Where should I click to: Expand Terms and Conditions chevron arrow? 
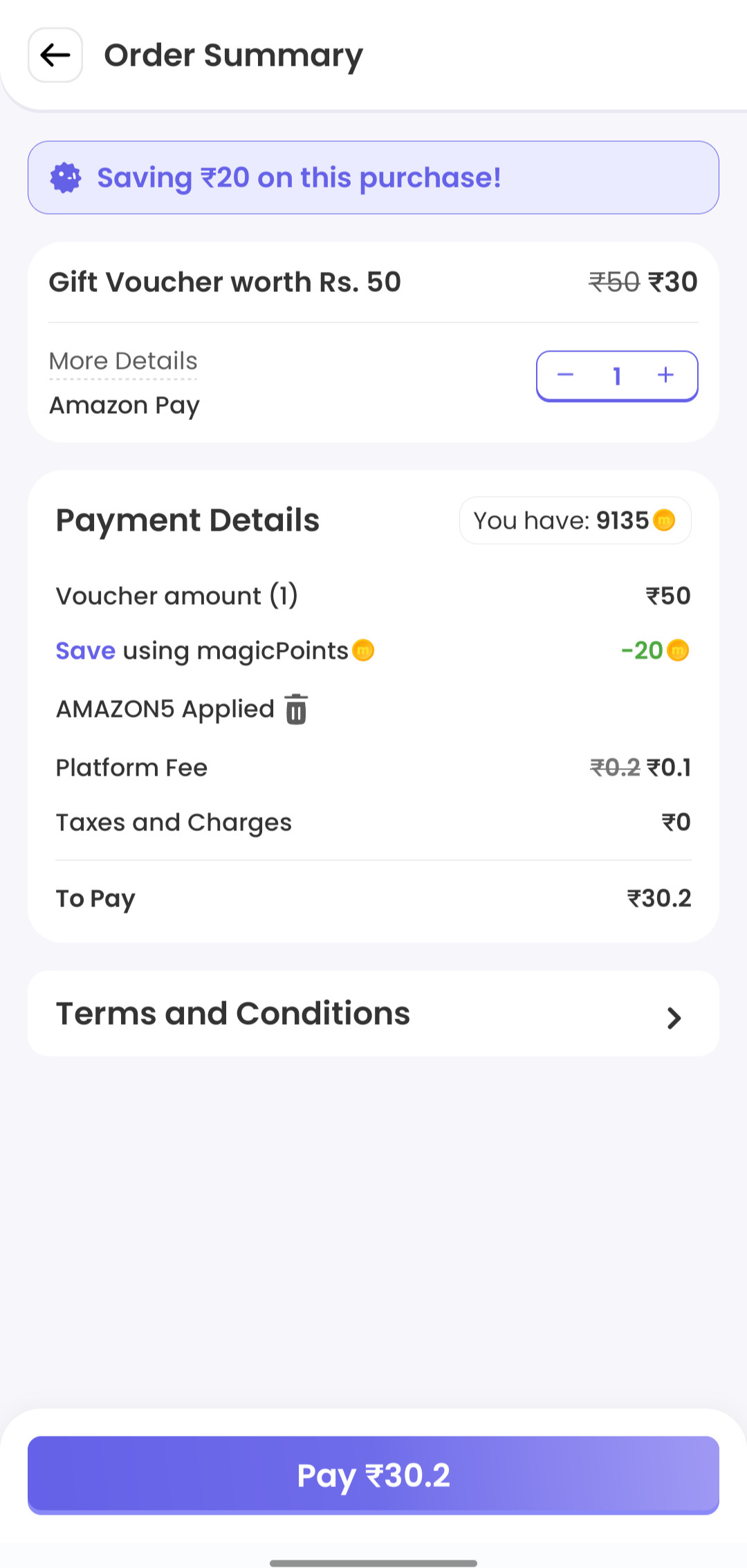674,1018
